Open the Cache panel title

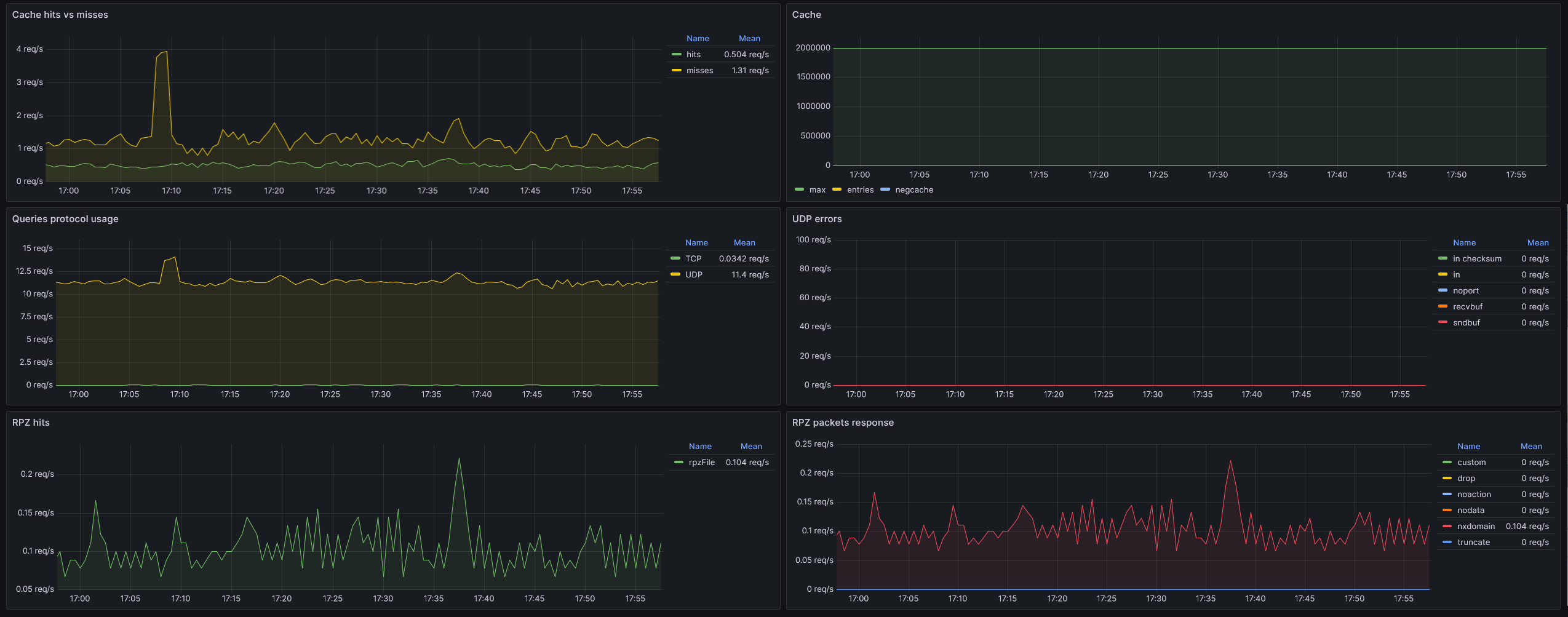tap(806, 15)
